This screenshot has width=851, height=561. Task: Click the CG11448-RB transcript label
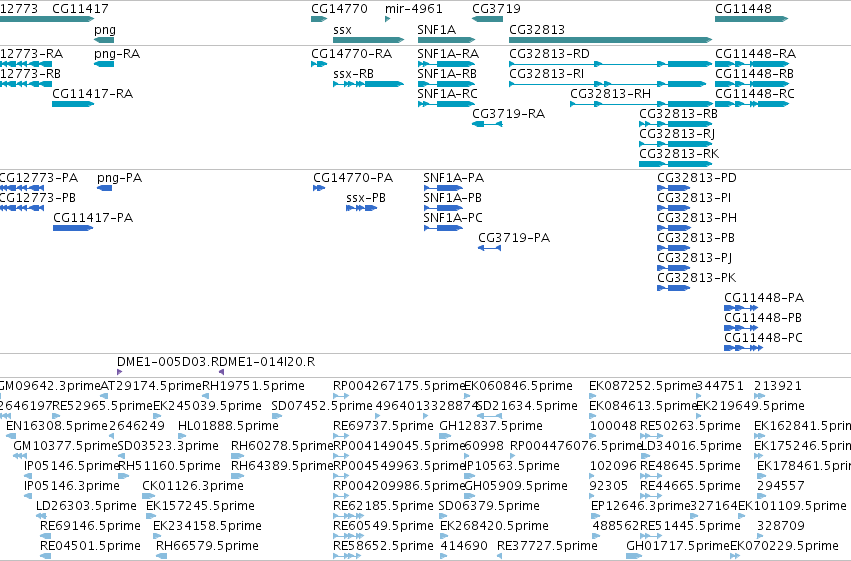754,74
